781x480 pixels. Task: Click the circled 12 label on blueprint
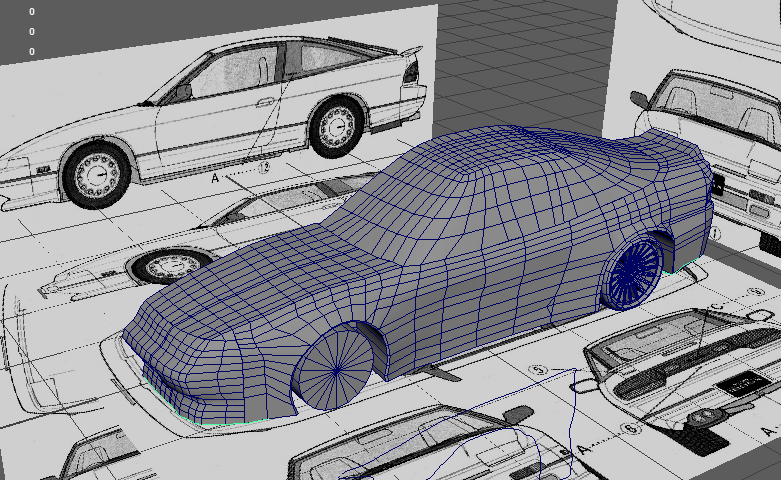[264, 167]
